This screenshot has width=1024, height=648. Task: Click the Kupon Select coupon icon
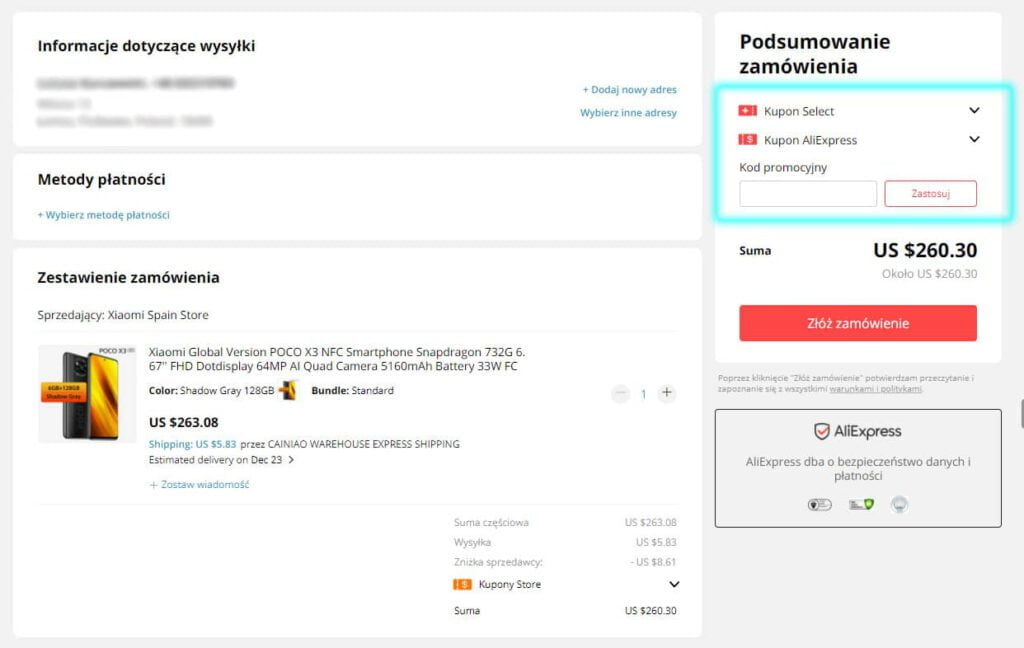click(749, 111)
